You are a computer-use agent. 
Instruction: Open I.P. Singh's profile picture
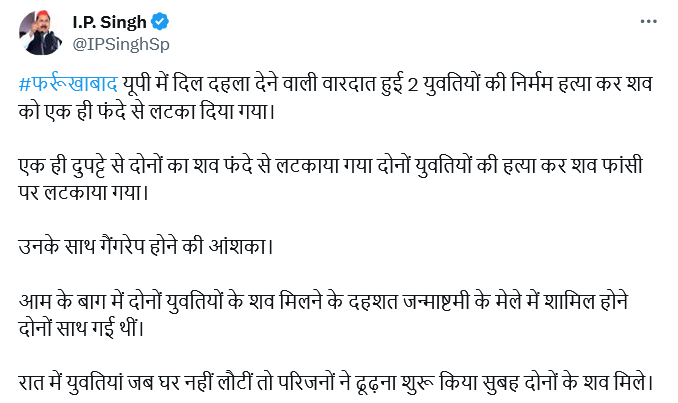40,33
